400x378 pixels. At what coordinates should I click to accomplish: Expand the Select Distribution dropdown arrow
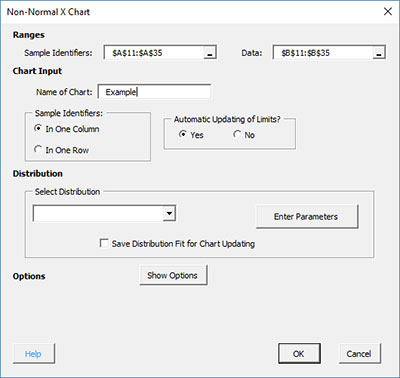pos(169,213)
